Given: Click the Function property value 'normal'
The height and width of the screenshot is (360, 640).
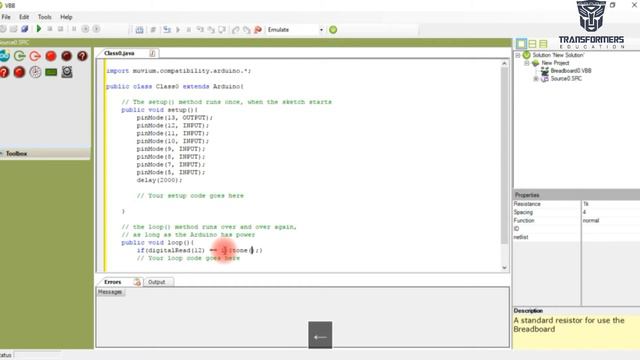Looking at the screenshot, I should [591, 220].
